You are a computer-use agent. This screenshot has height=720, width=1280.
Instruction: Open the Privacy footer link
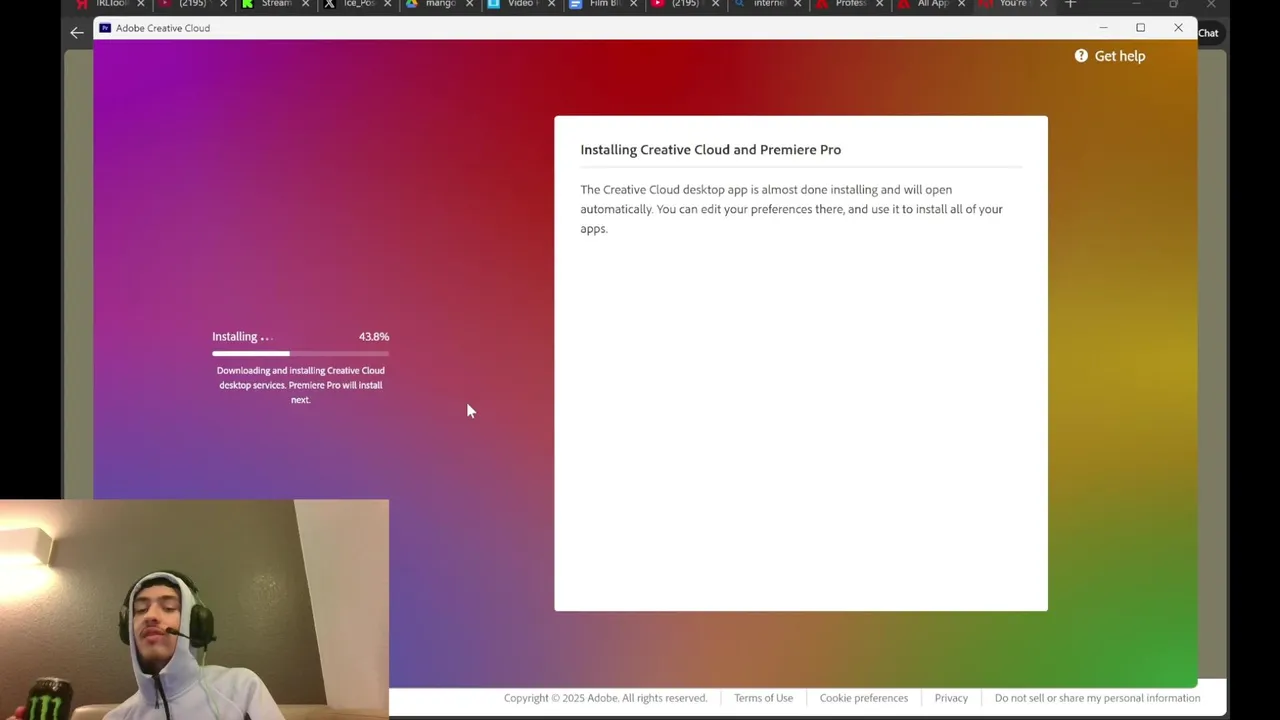951,698
